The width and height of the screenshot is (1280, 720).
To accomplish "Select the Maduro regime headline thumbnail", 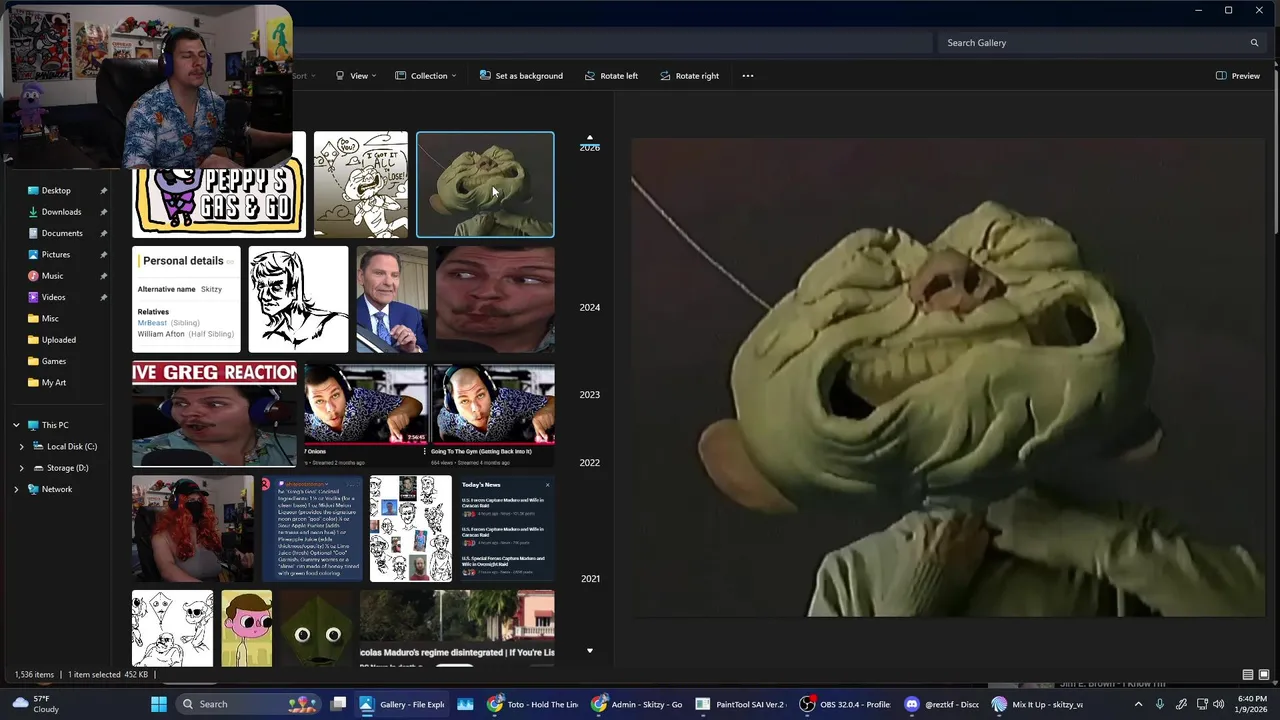I will coord(457,628).
